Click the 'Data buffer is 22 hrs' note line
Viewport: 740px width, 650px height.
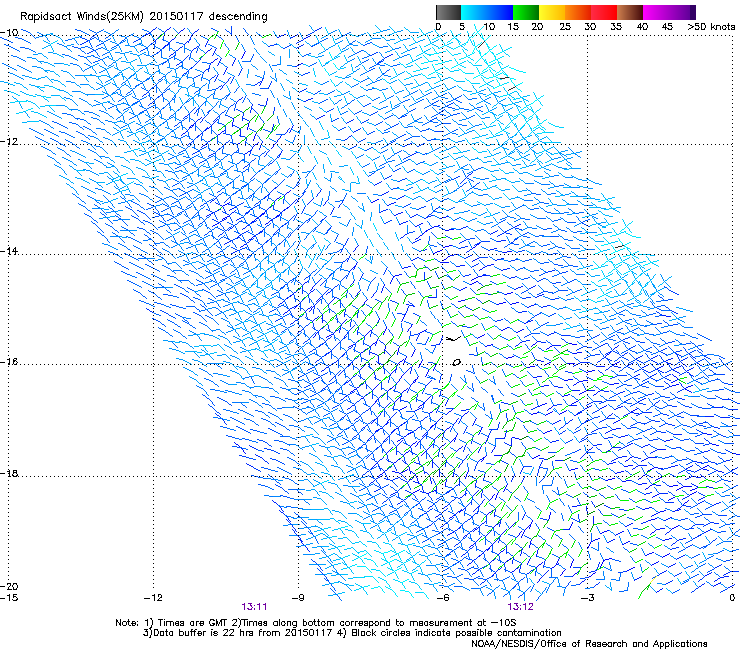352,633
